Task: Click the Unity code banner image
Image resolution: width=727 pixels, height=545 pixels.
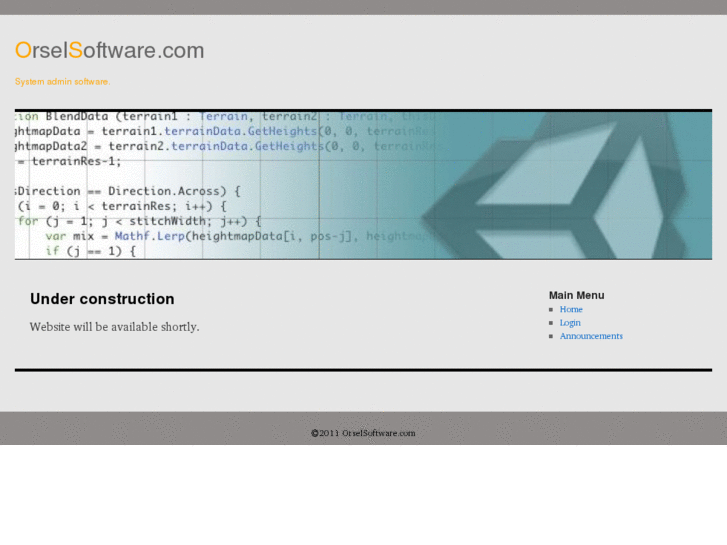Action: [x=364, y=185]
